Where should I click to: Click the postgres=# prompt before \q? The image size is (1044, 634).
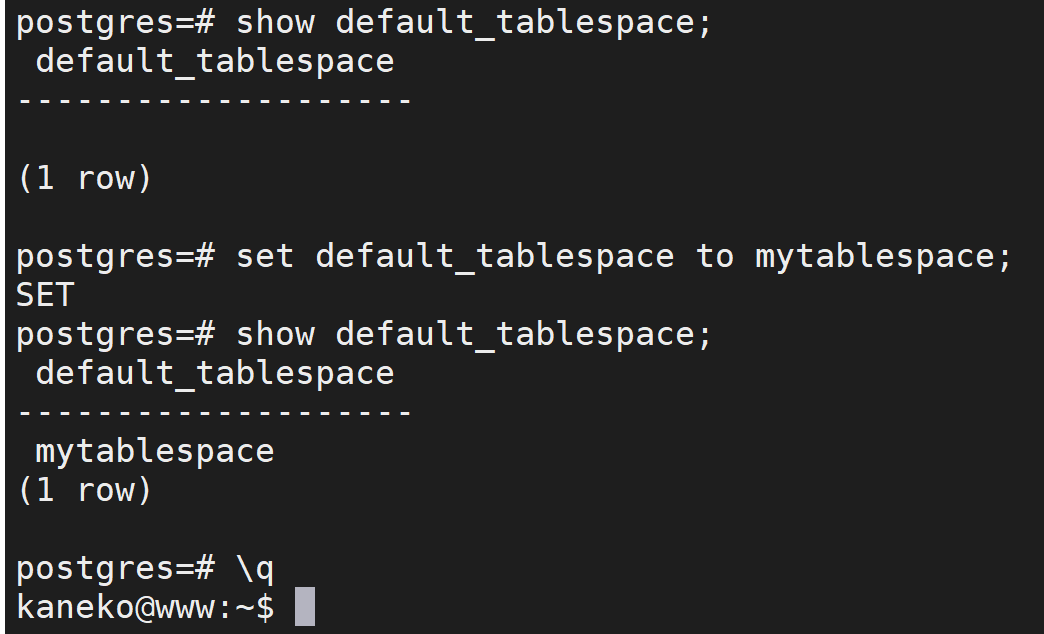tap(115, 569)
